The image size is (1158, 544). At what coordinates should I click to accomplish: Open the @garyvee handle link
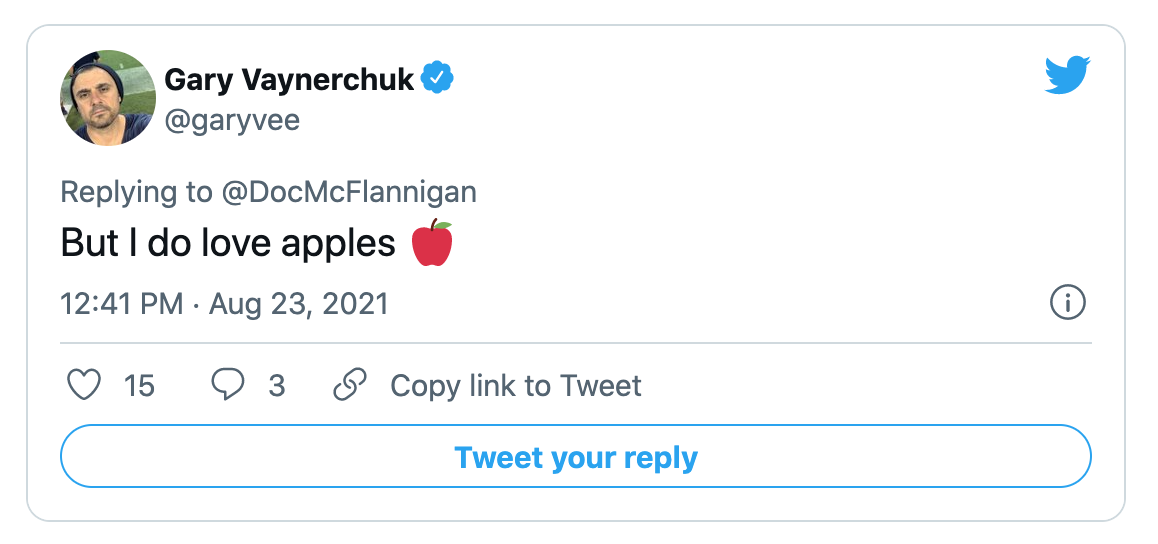click(232, 121)
